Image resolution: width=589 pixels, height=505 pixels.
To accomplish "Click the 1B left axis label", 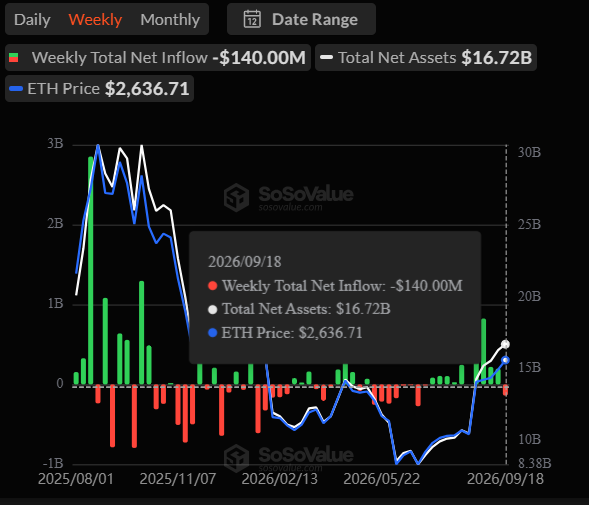I will [x=55, y=304].
